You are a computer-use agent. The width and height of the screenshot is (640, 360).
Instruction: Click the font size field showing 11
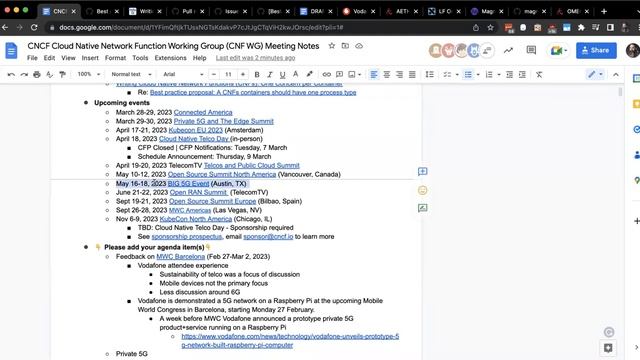228,74
